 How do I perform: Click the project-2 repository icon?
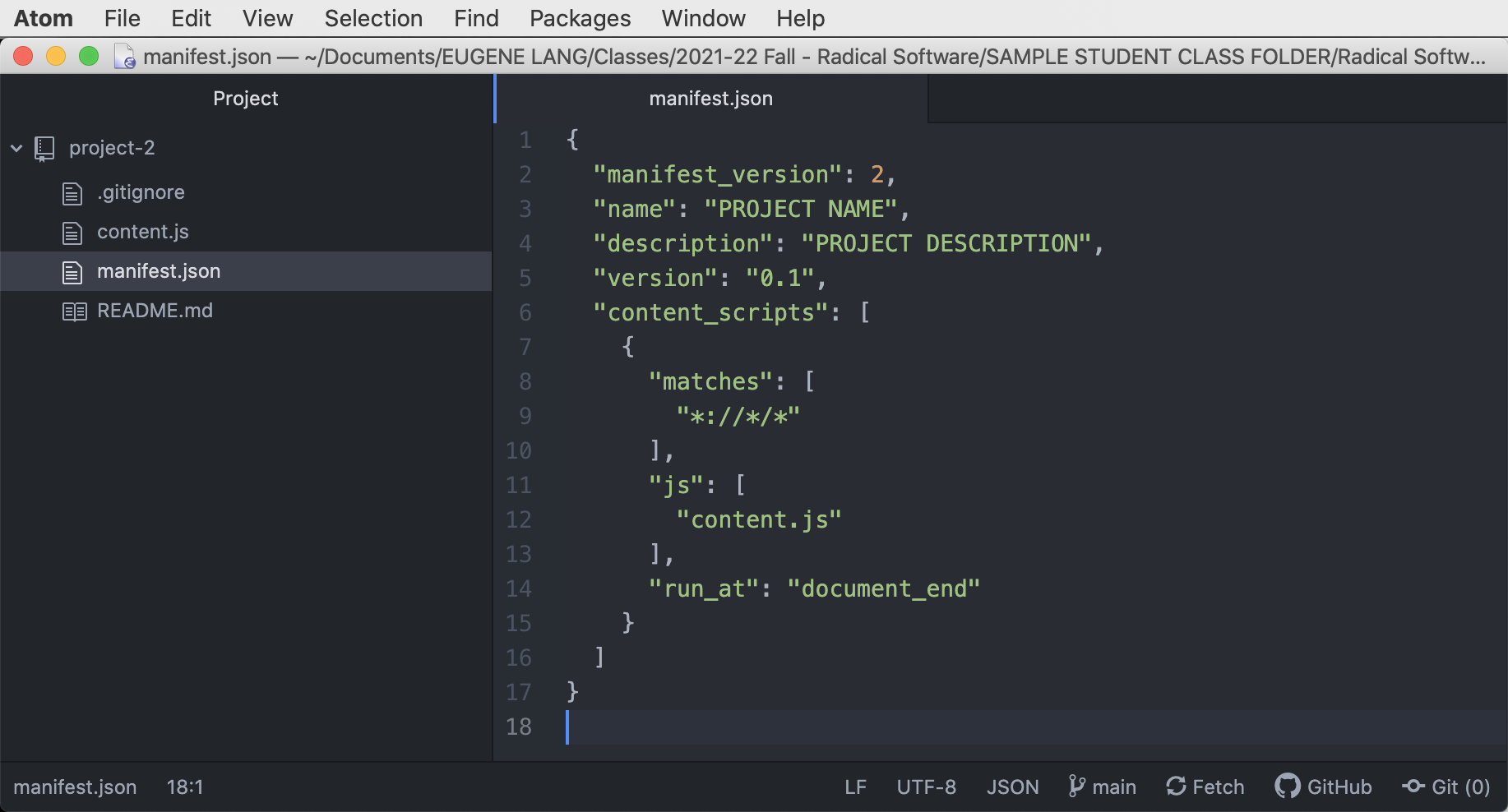(44, 149)
